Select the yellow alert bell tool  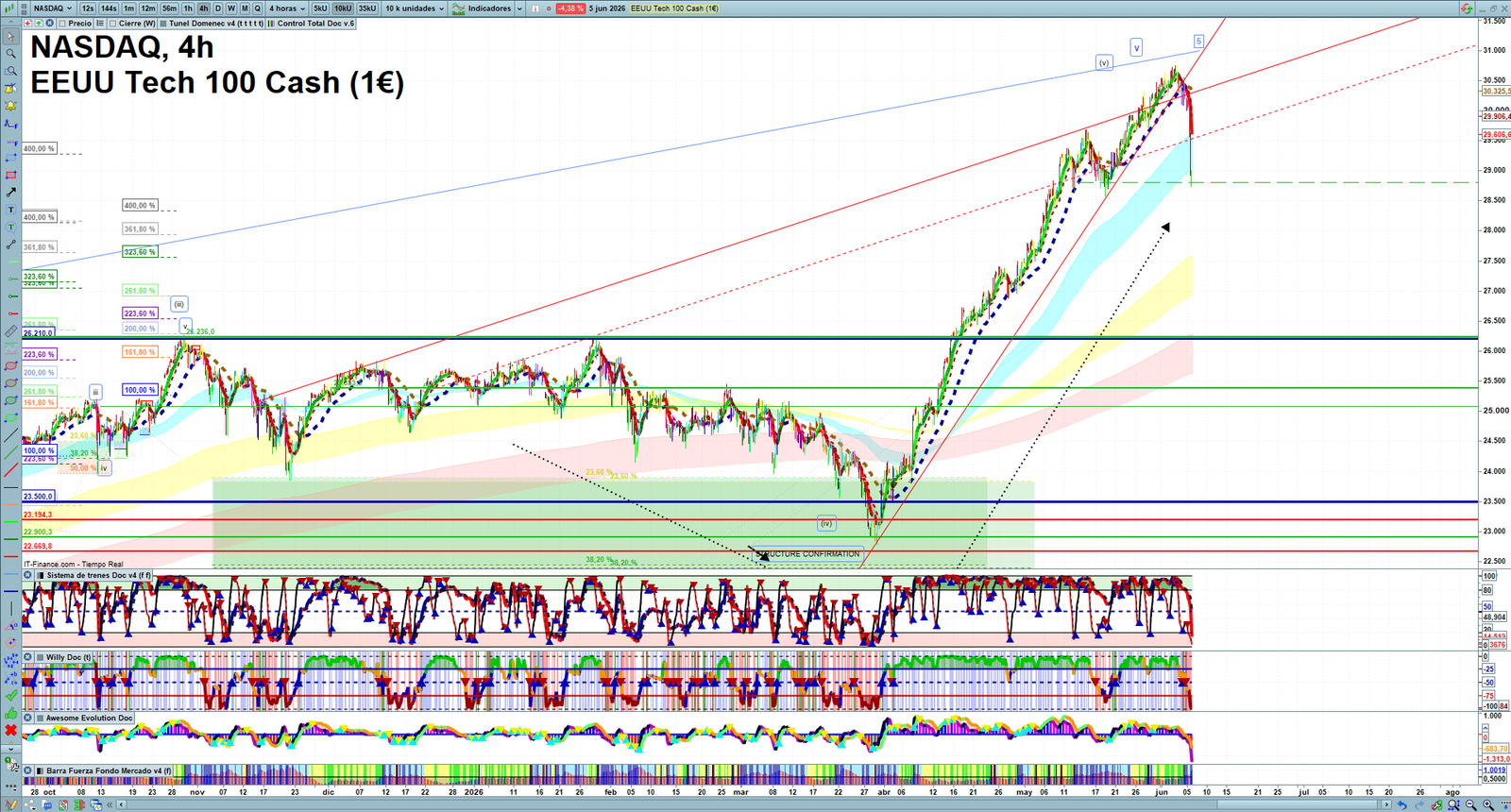click(11, 106)
